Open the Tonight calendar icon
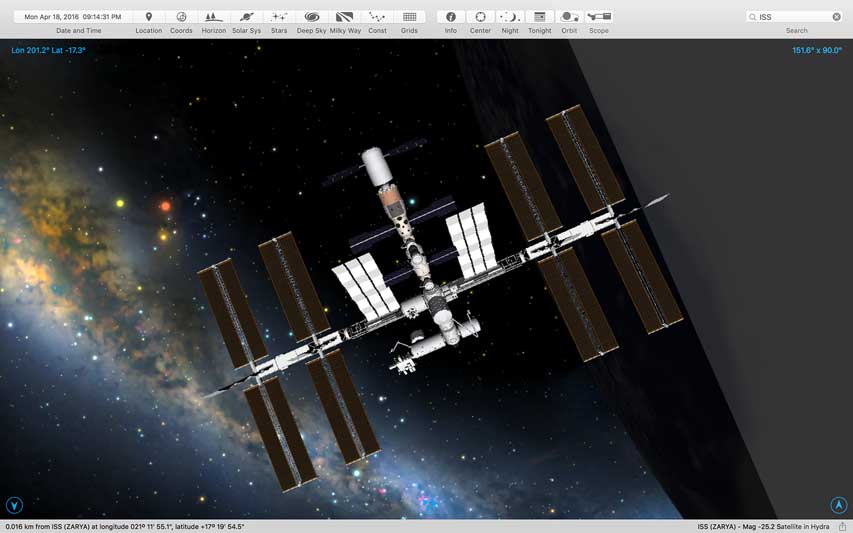 click(x=540, y=17)
